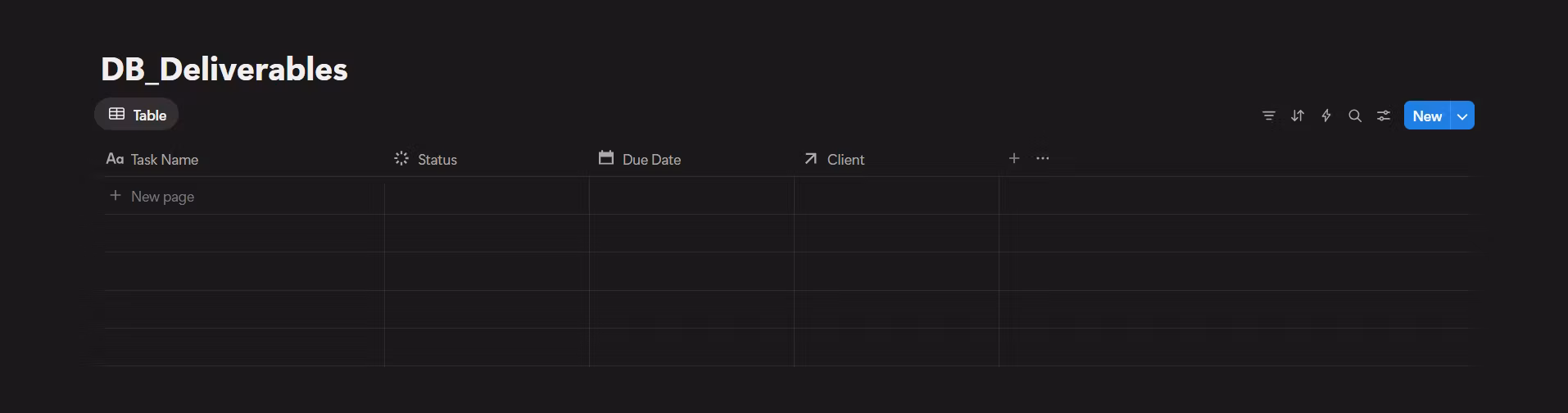Click the sort arrows icon

coord(1298,116)
